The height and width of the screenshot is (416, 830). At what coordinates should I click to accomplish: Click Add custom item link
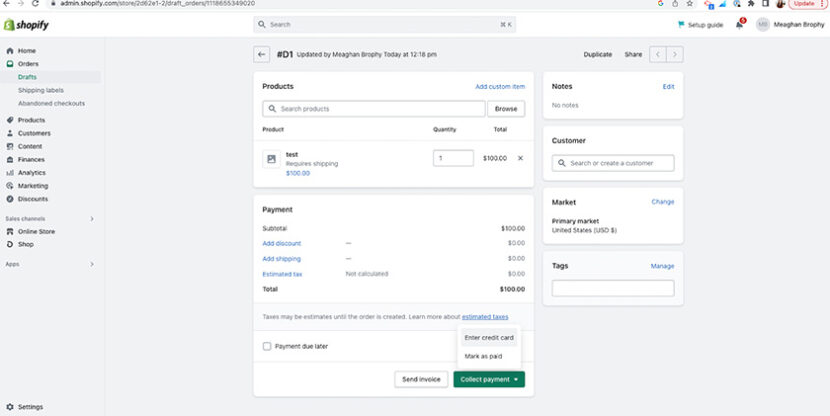(499, 87)
